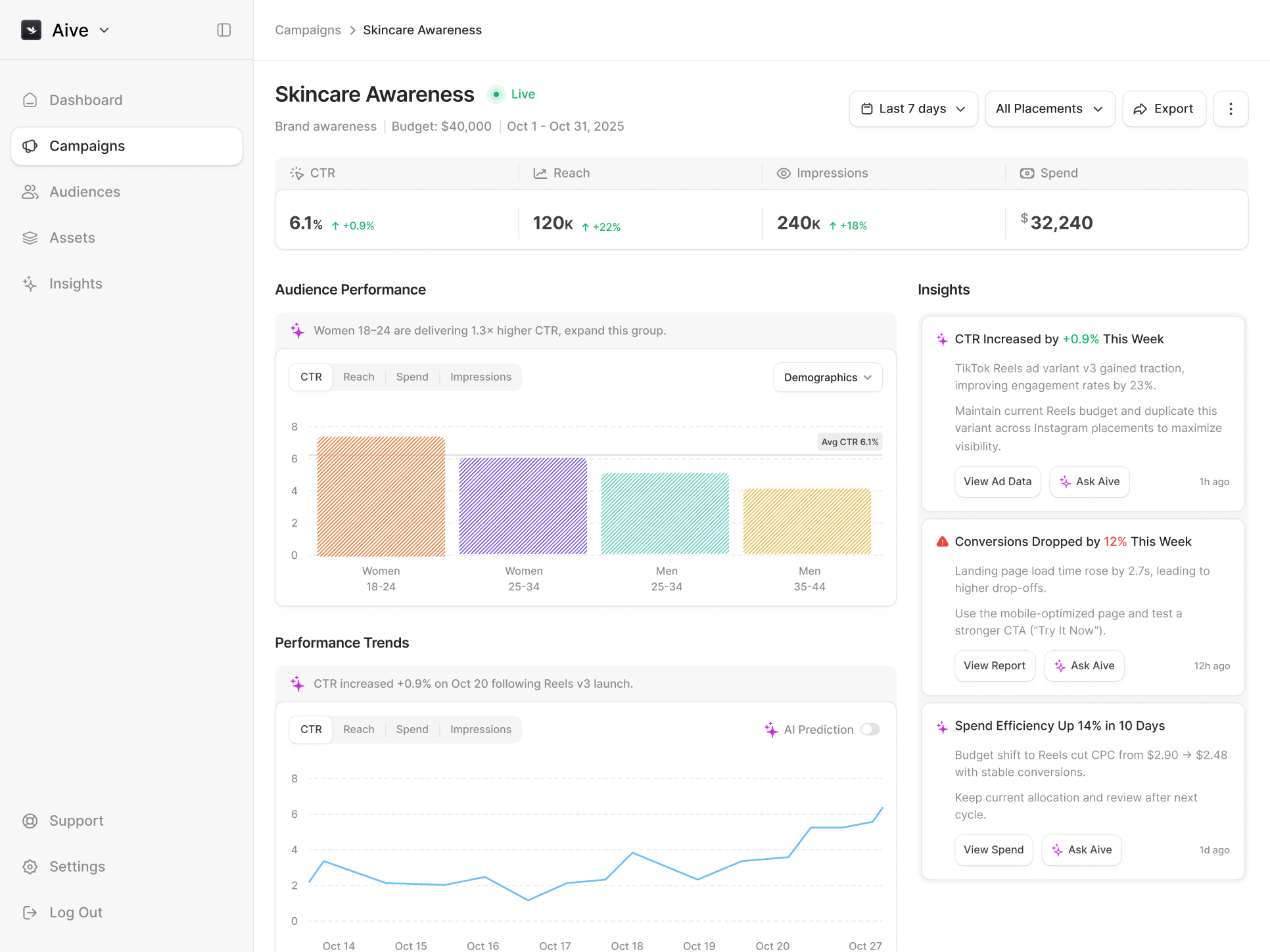Image resolution: width=1270 pixels, height=952 pixels.
Task: Click the green Live status indicator
Action: 511,94
